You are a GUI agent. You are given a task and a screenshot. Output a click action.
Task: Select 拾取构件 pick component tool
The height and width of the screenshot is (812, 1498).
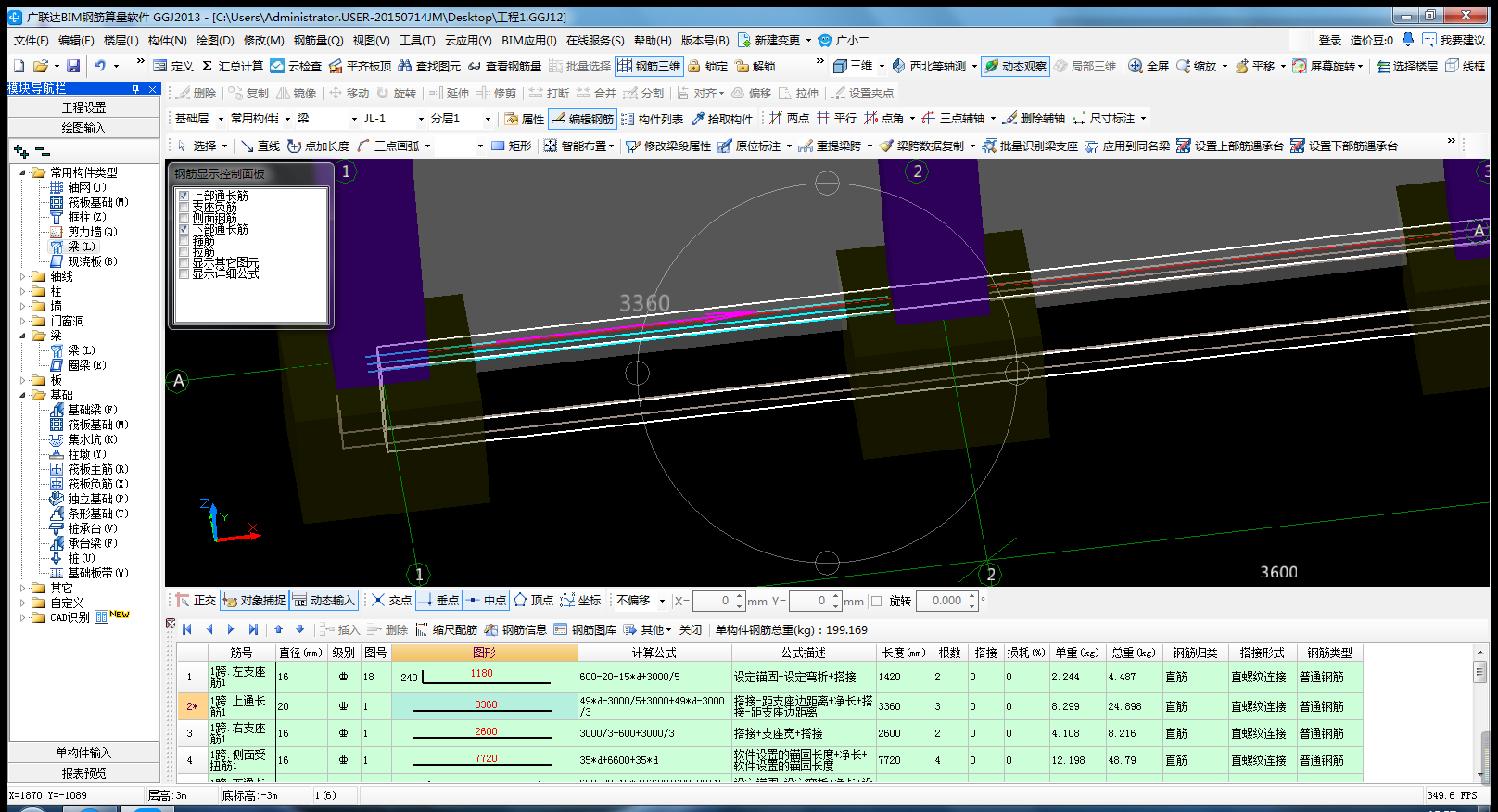(722, 119)
